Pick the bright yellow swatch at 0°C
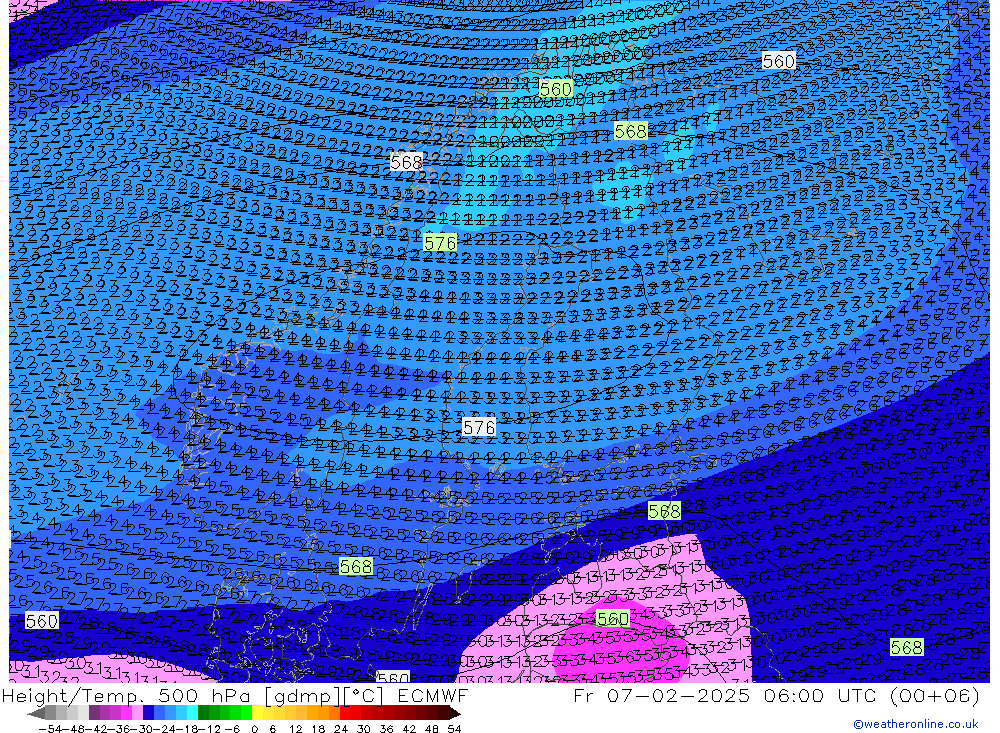The height and width of the screenshot is (733, 1000). tap(258, 714)
